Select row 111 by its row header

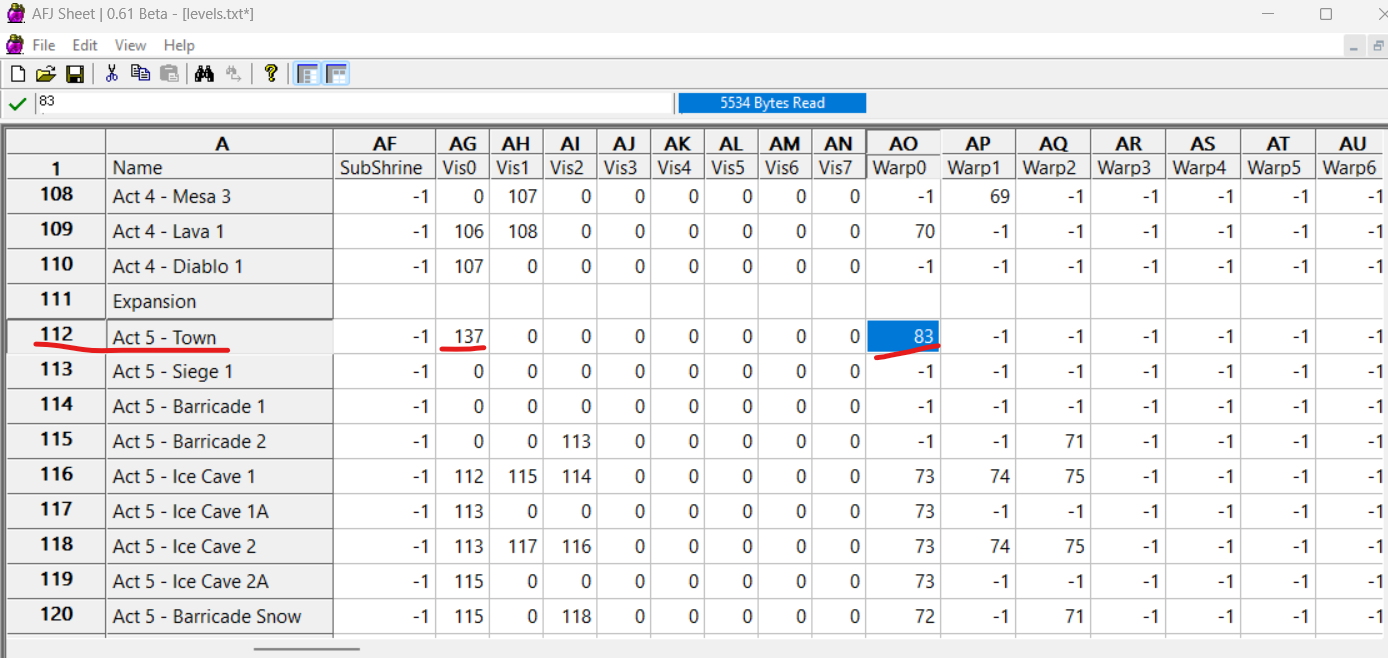(56, 301)
